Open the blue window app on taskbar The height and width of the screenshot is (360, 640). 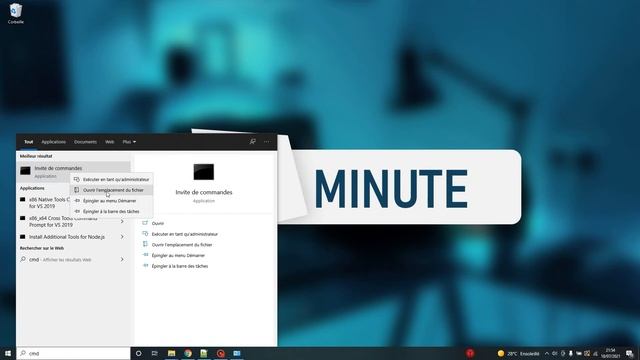pyautogui.click(x=237, y=353)
